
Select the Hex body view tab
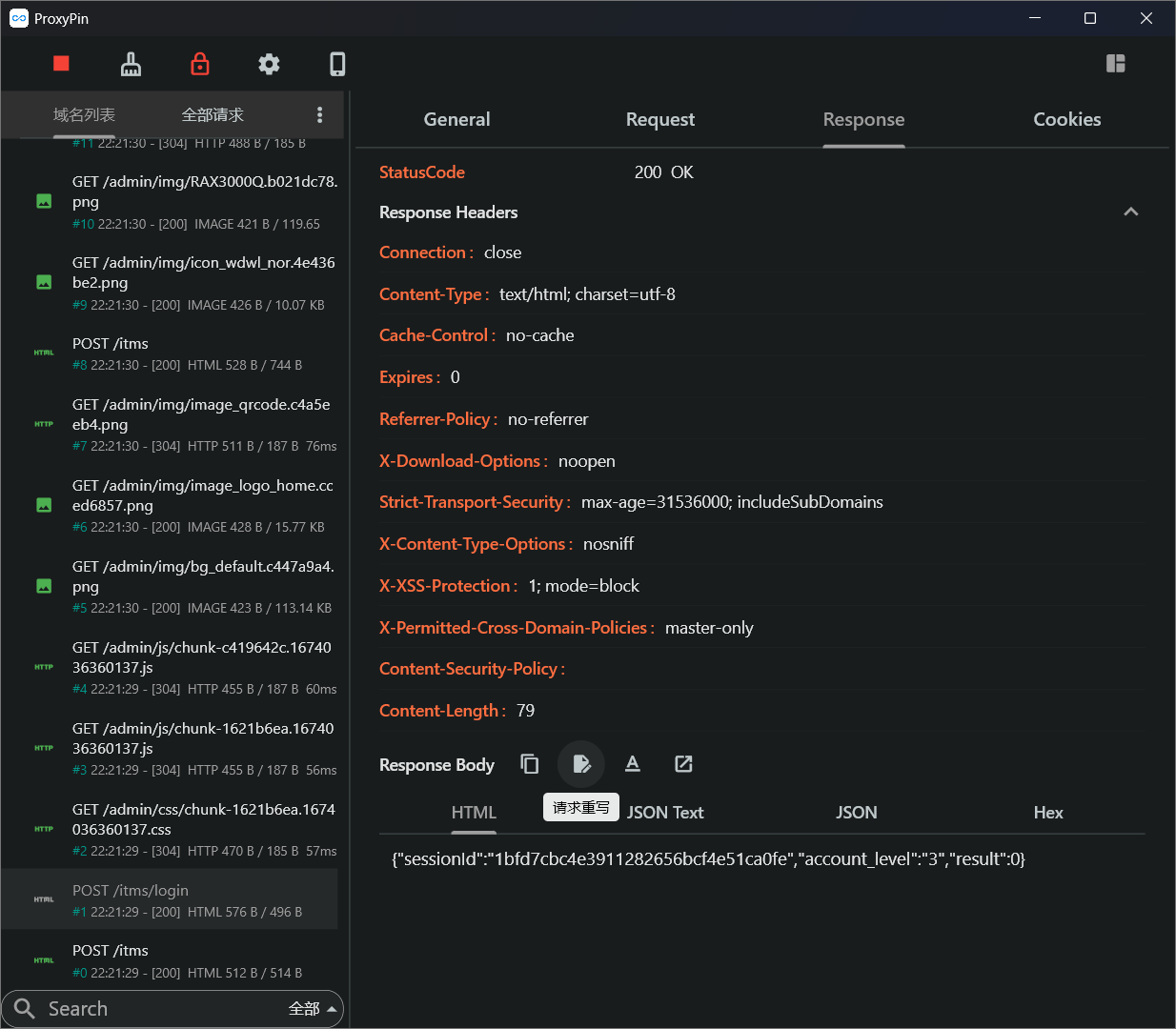click(1047, 813)
